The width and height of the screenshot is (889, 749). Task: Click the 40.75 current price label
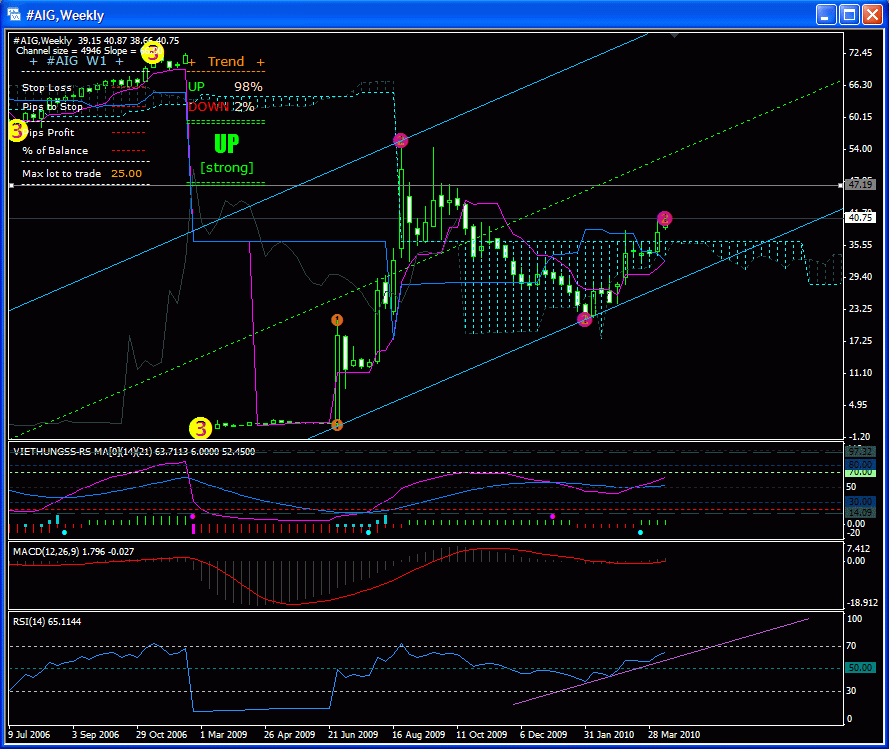[x=859, y=218]
